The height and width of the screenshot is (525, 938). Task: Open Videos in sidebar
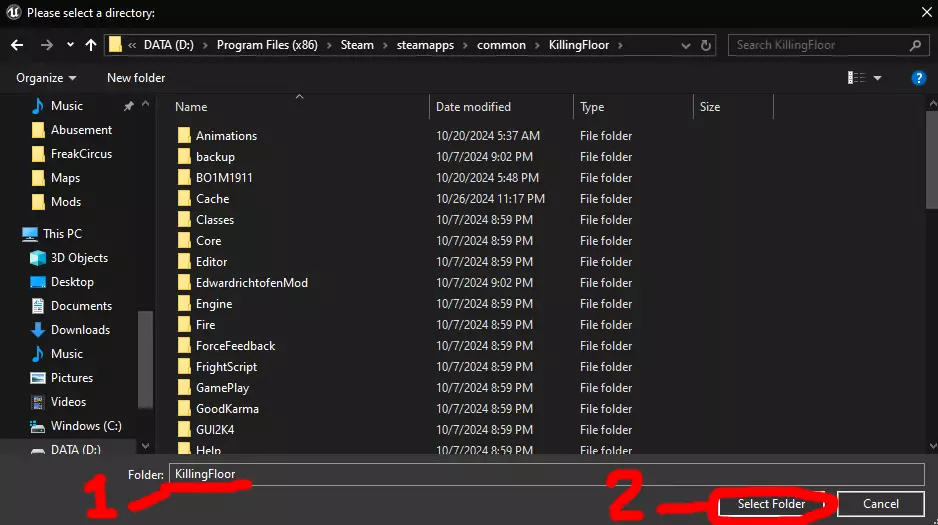click(x=68, y=401)
